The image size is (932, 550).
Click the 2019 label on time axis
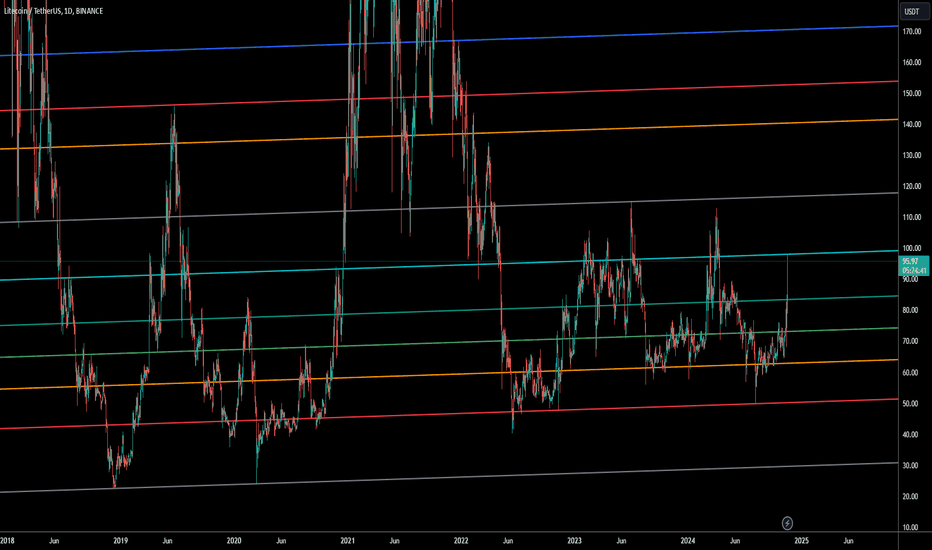click(121, 540)
